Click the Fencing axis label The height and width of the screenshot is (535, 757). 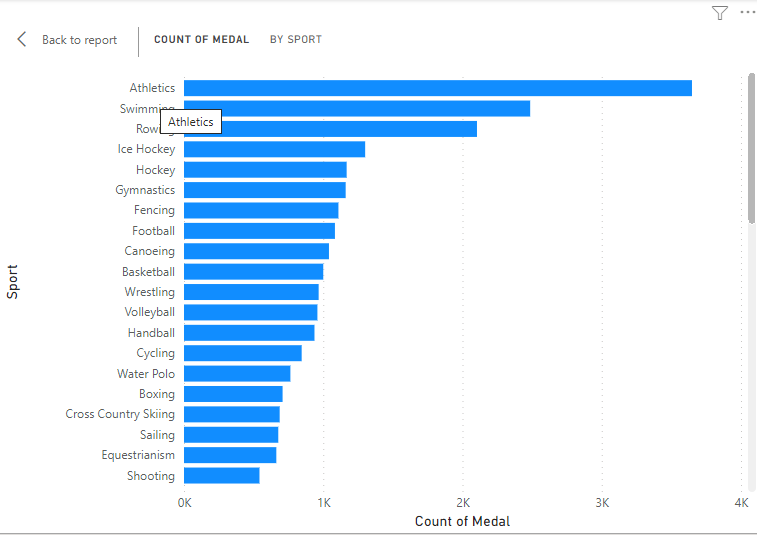coord(154,210)
